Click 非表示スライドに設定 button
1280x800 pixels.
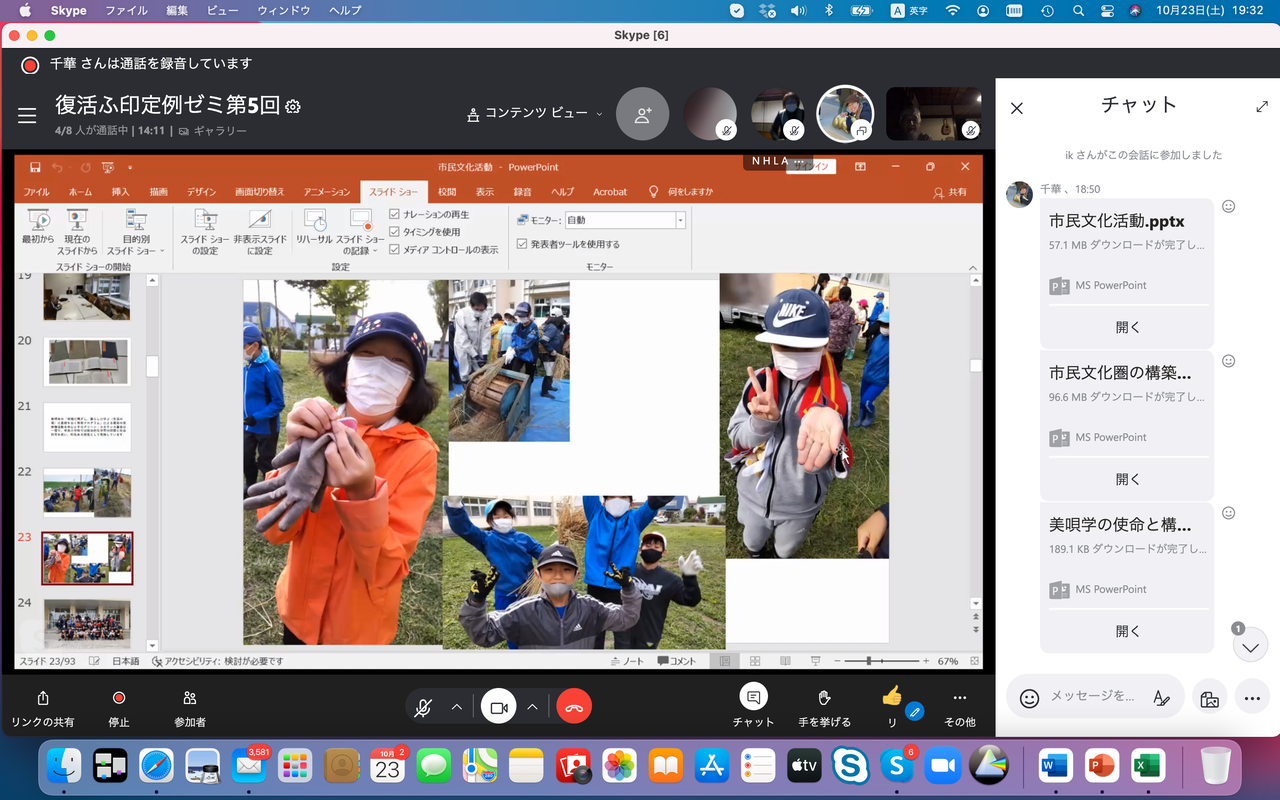coord(260,232)
